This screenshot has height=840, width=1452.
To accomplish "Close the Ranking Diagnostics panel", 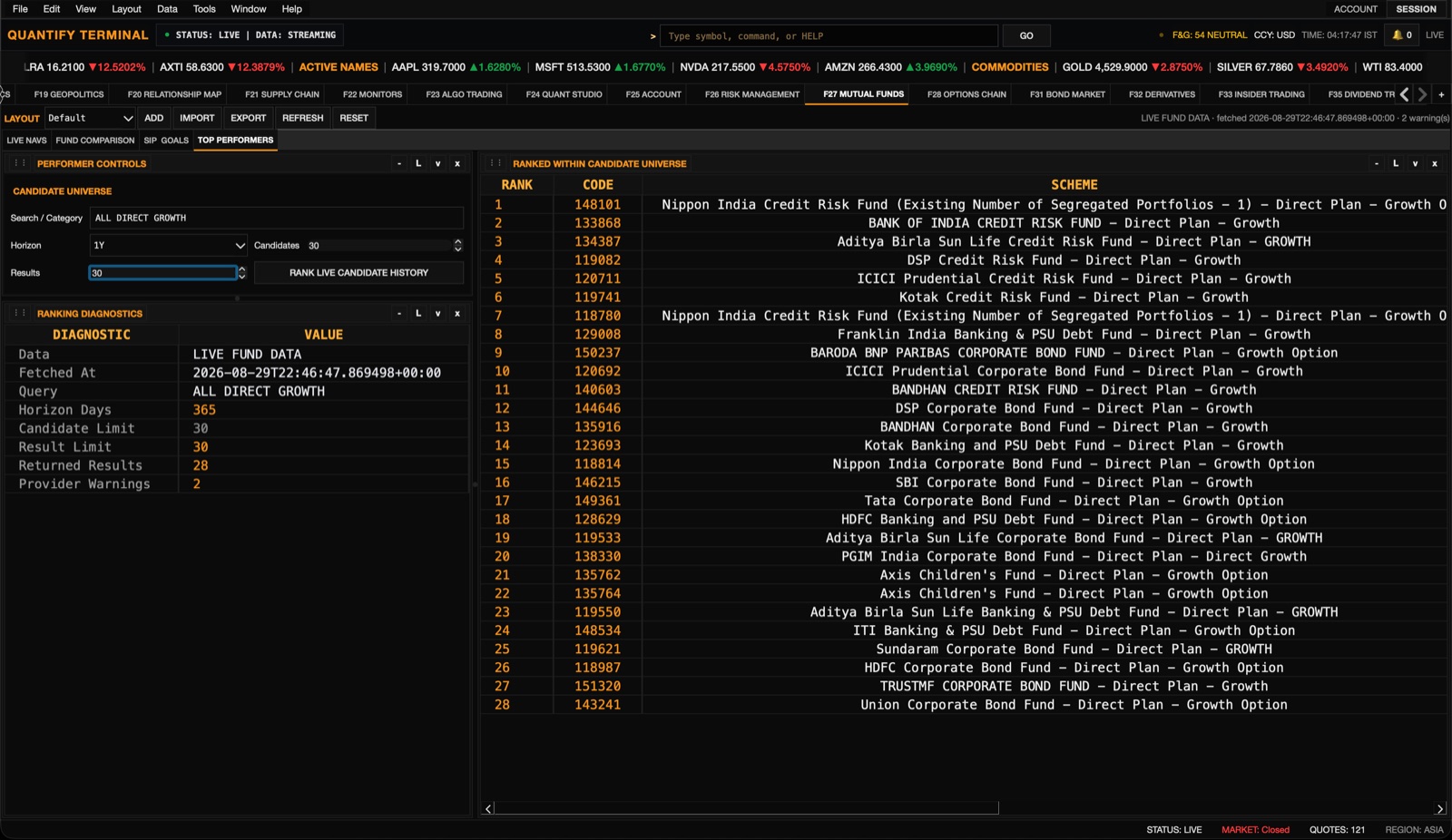I will (x=457, y=313).
